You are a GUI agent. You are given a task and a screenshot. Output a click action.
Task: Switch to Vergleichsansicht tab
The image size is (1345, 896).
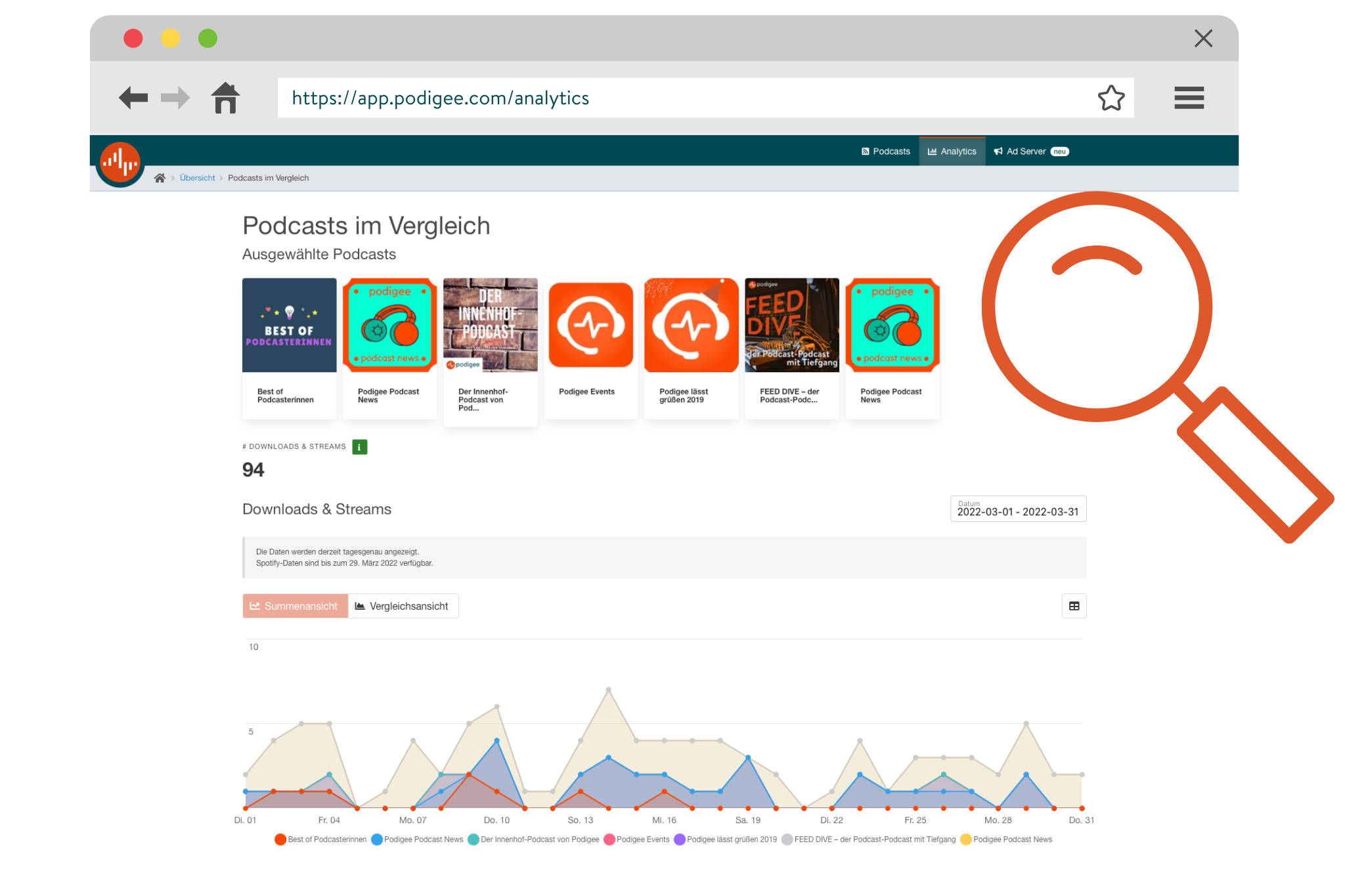click(404, 605)
